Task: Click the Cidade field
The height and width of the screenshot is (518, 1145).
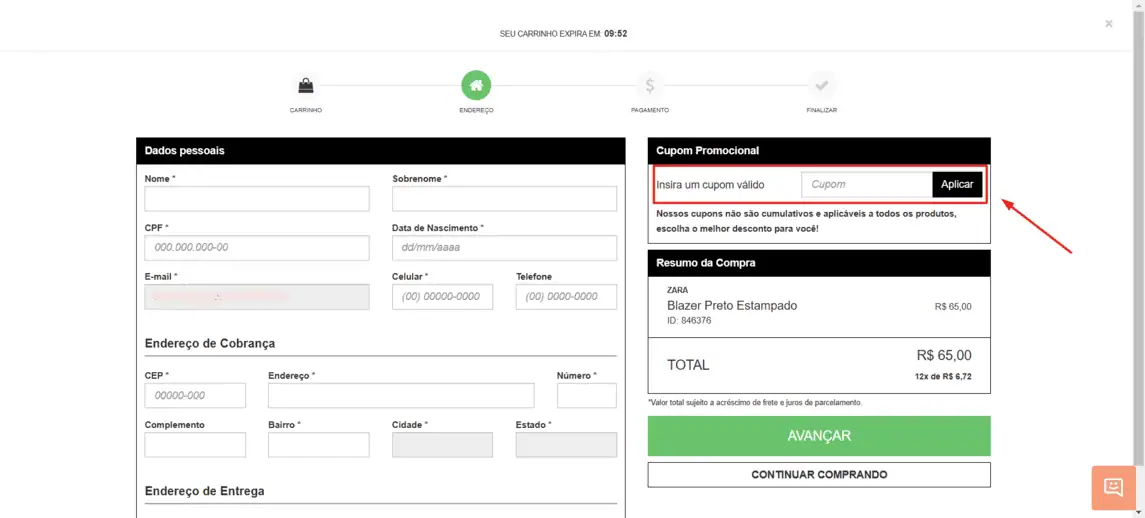Action: (443, 445)
